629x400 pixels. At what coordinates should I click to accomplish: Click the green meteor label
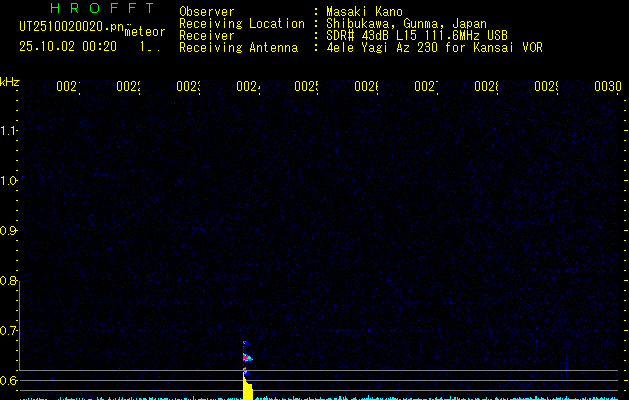pyautogui.click(x=144, y=32)
